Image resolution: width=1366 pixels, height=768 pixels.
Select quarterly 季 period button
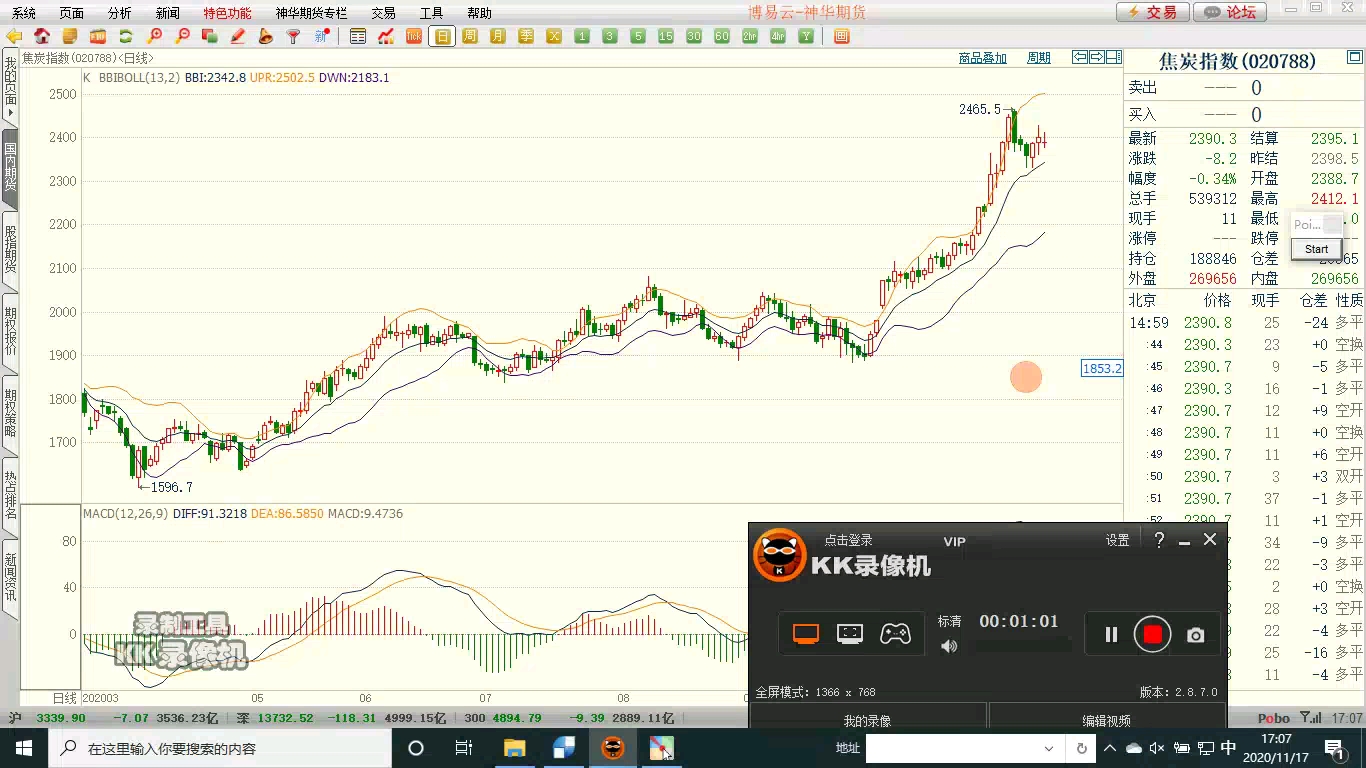(x=526, y=36)
